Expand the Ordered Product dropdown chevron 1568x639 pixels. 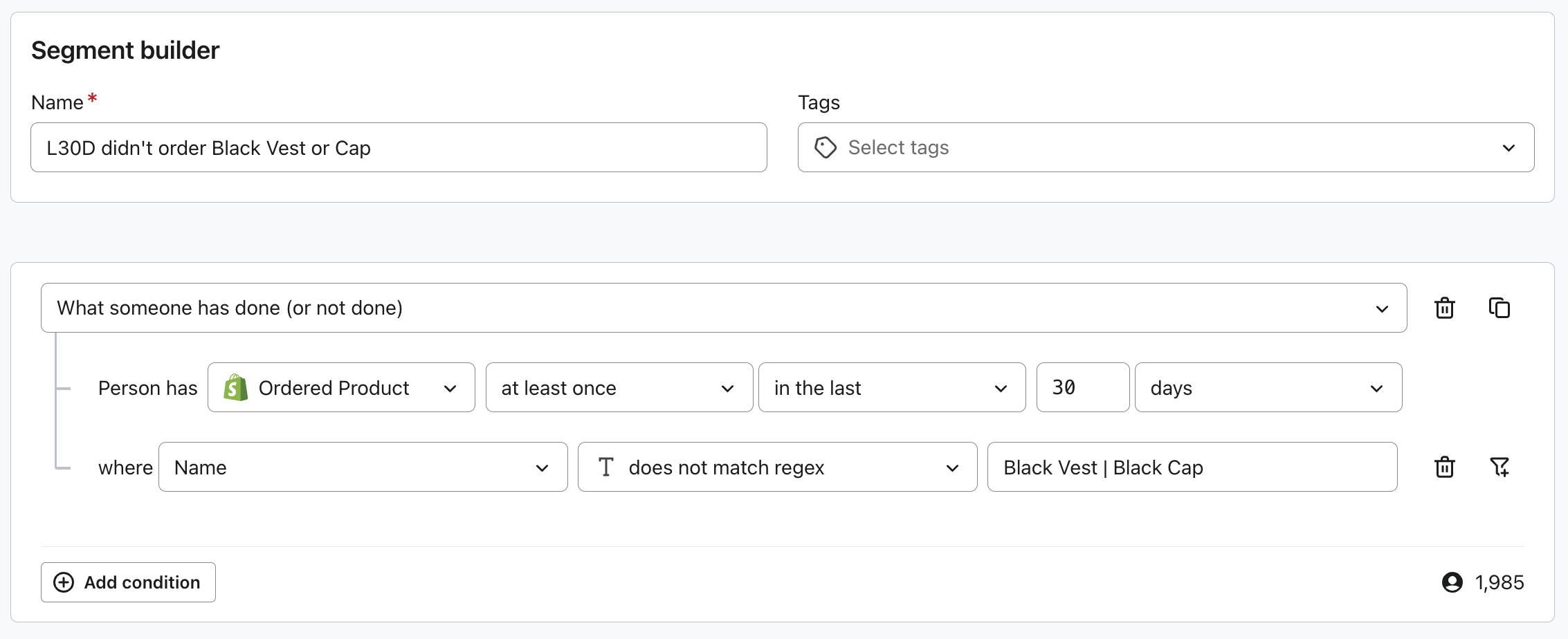tap(450, 389)
